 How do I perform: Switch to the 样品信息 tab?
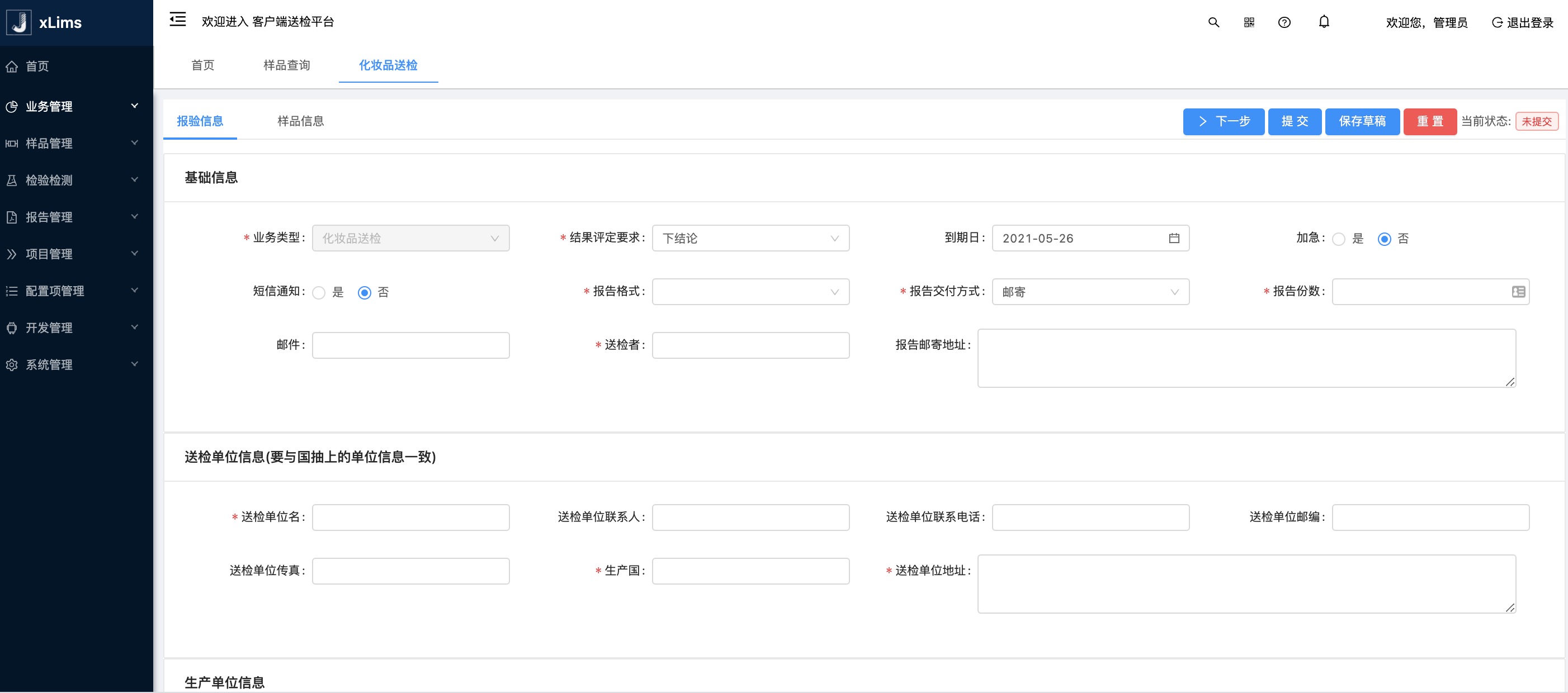300,121
